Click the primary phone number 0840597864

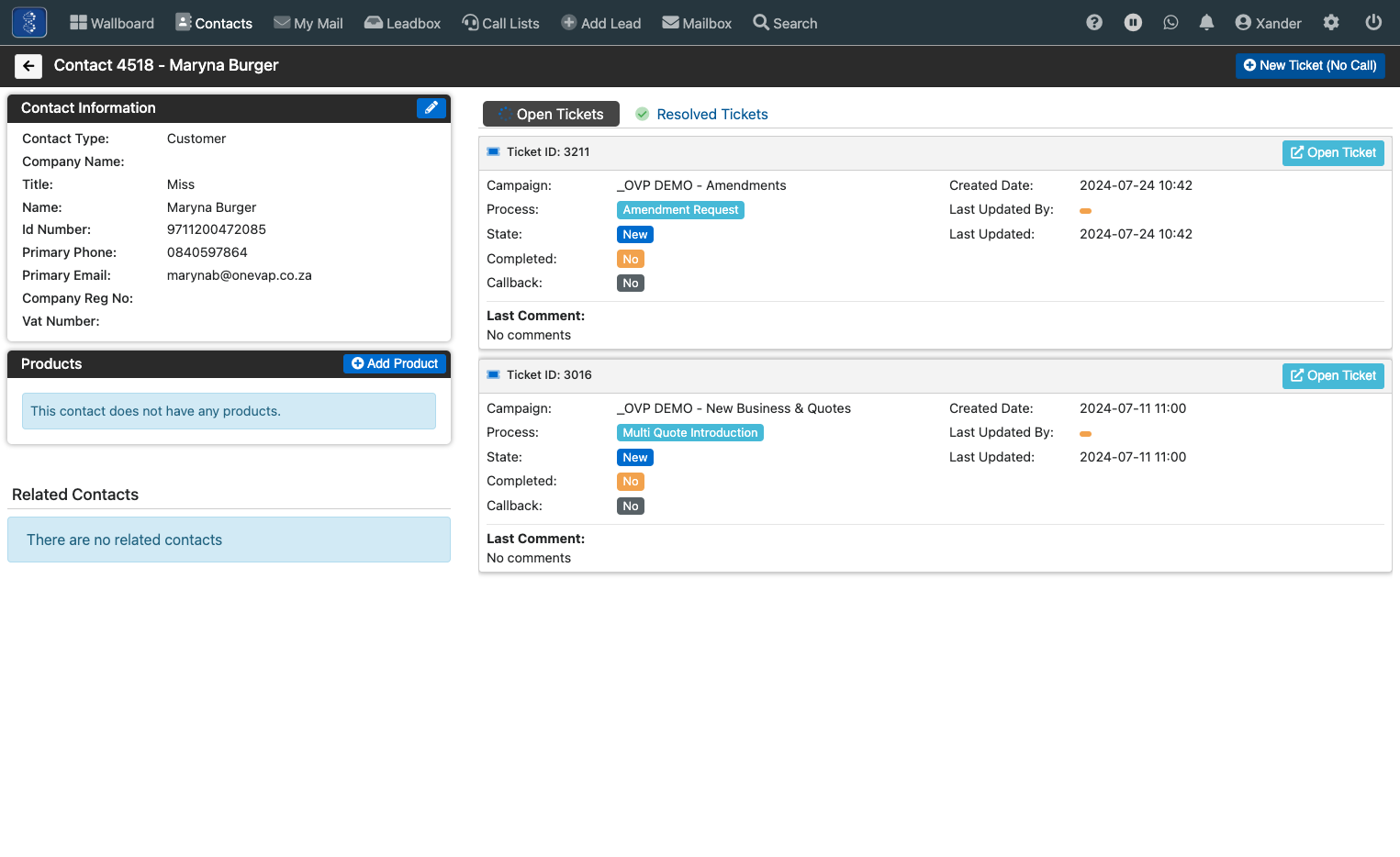(x=207, y=252)
